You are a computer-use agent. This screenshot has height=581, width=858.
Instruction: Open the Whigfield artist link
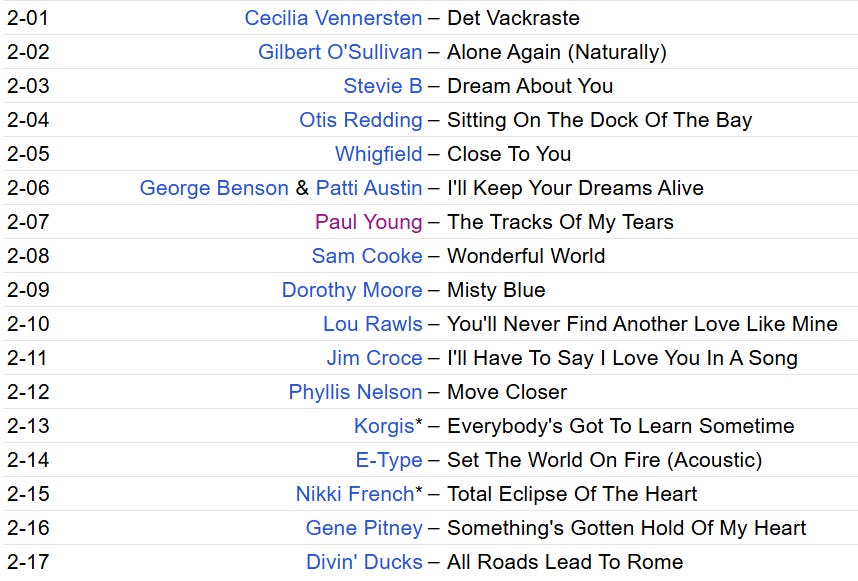point(378,154)
